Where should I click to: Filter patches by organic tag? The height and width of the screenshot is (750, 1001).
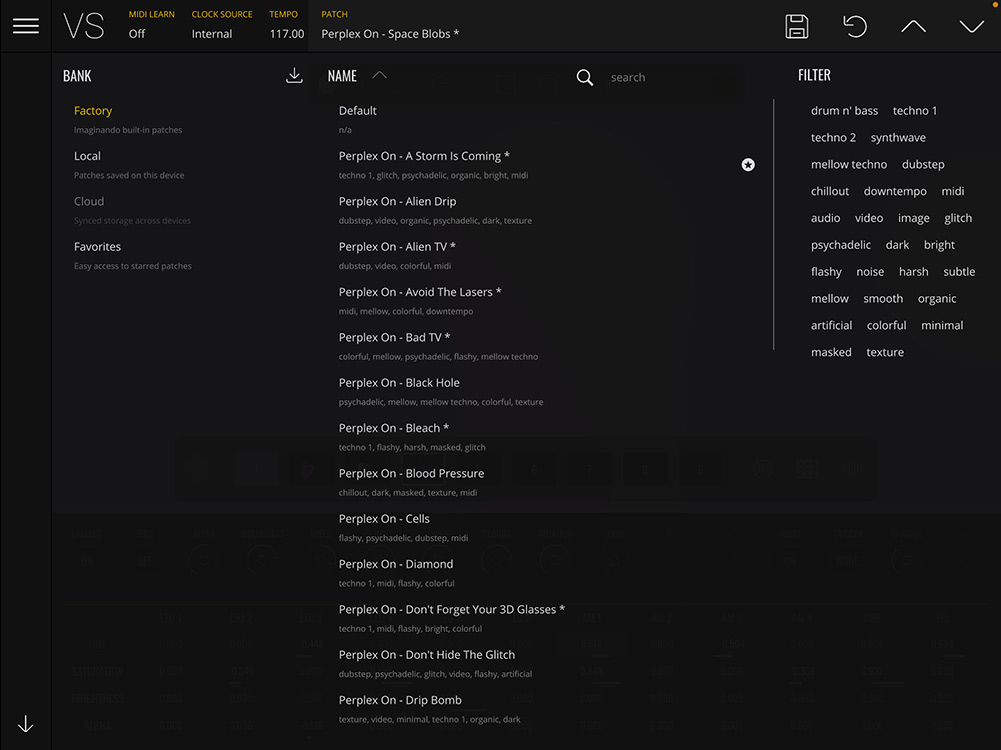coord(936,298)
